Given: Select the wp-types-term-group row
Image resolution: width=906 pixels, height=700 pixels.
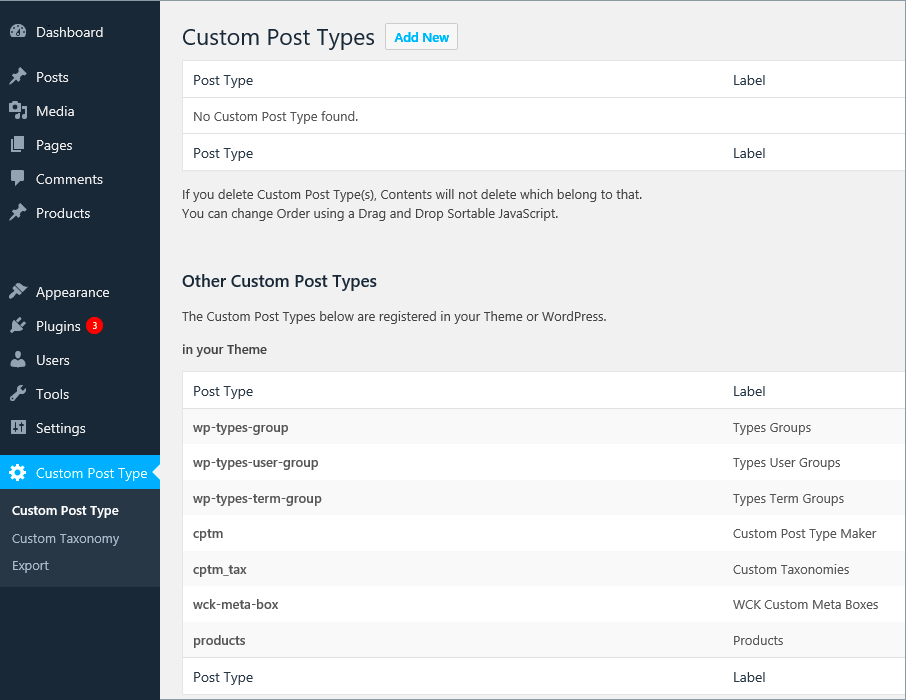Looking at the screenshot, I should click(x=544, y=498).
